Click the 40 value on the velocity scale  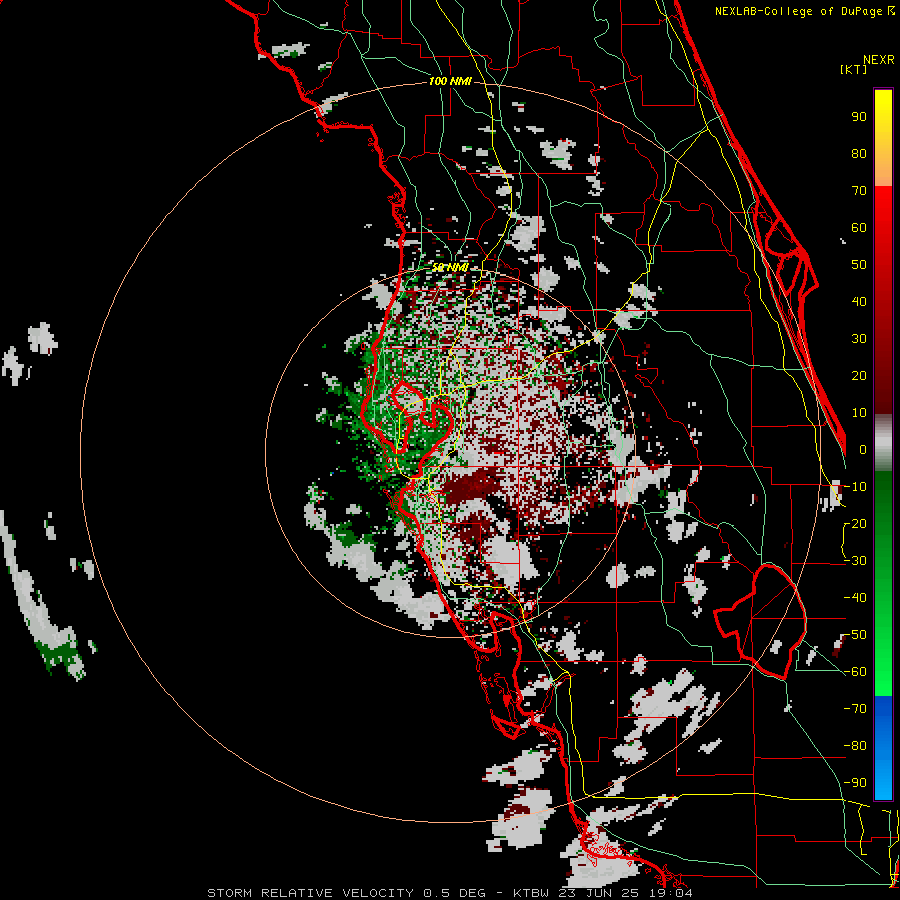tap(859, 301)
